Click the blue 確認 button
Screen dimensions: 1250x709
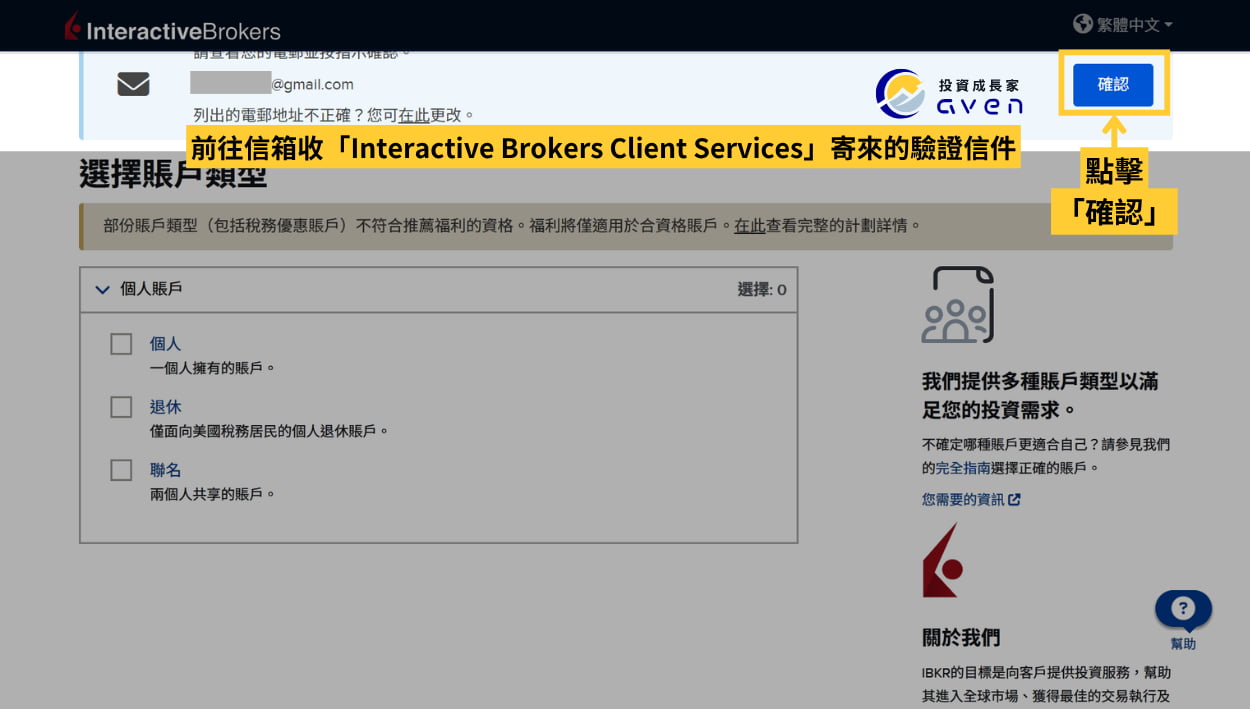1113,85
